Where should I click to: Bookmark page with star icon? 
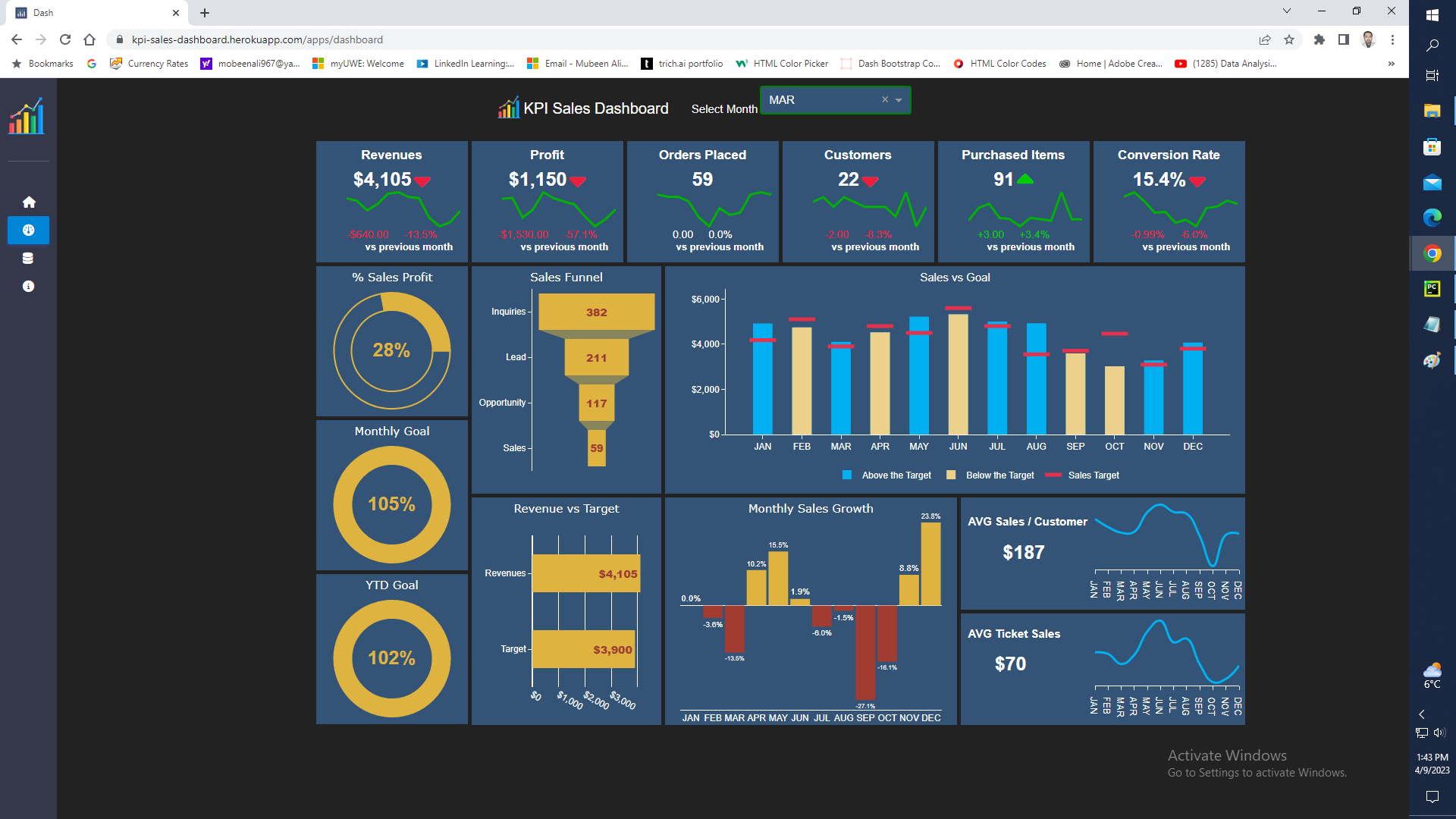click(x=1289, y=39)
